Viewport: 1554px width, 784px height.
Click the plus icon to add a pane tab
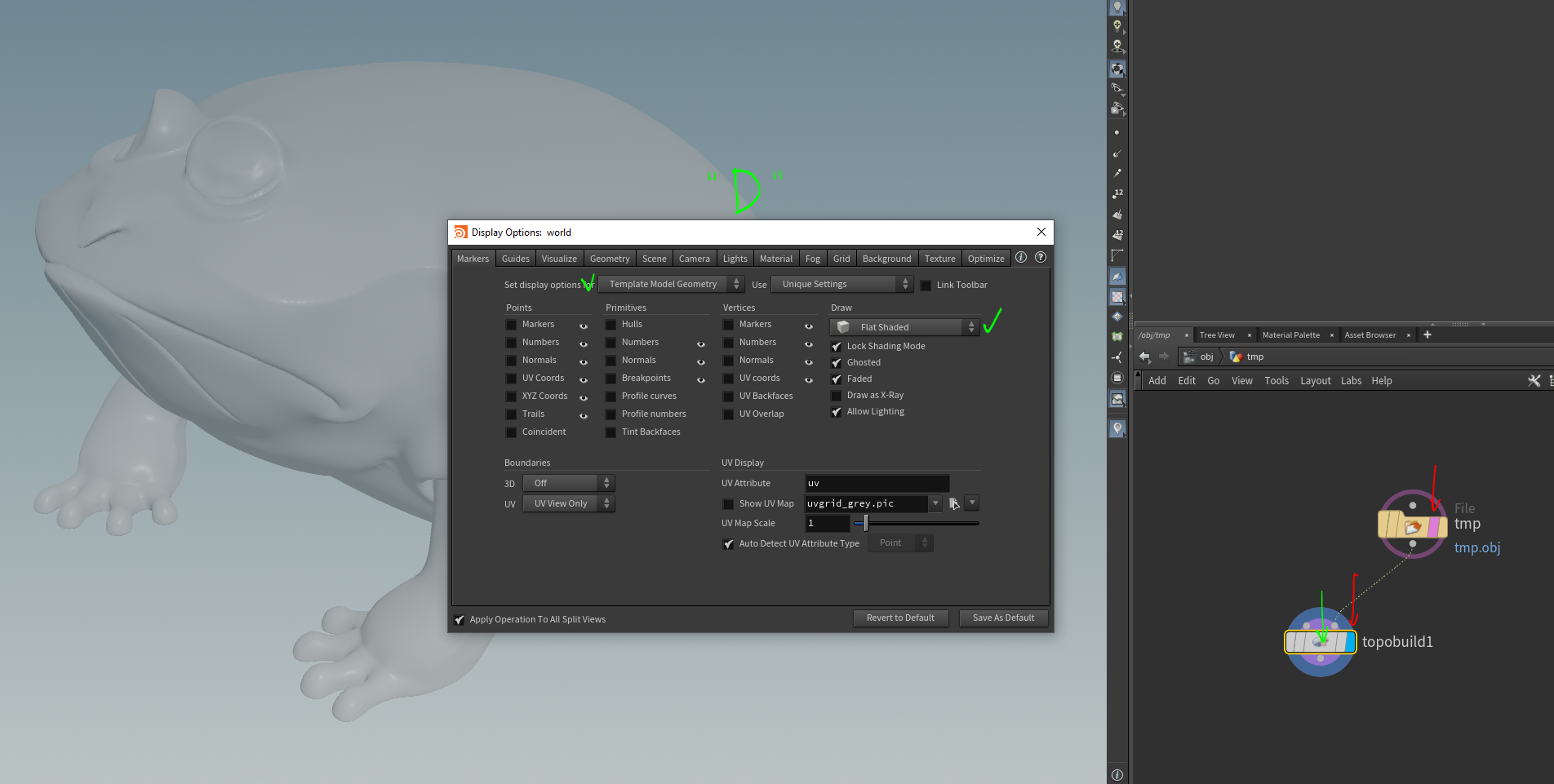click(x=1427, y=334)
